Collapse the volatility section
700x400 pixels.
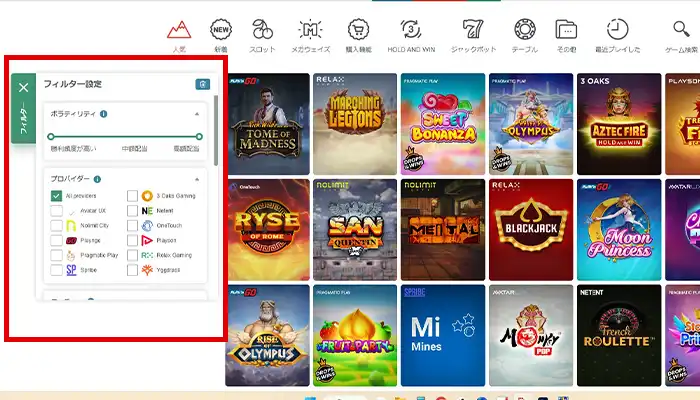click(x=197, y=114)
